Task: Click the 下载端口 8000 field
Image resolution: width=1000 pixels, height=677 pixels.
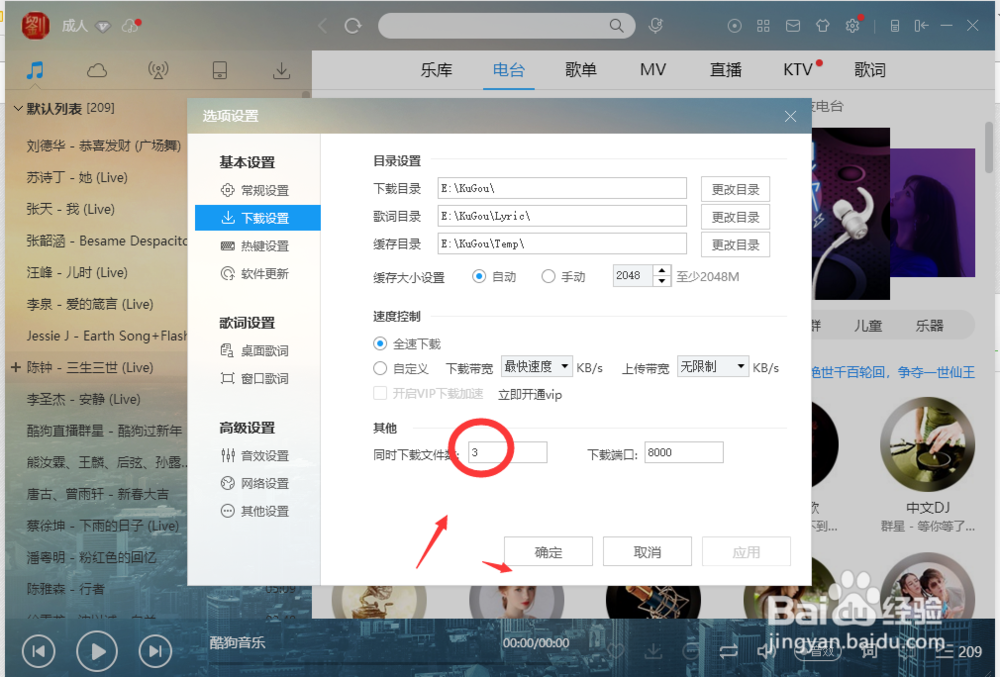Action: (684, 452)
